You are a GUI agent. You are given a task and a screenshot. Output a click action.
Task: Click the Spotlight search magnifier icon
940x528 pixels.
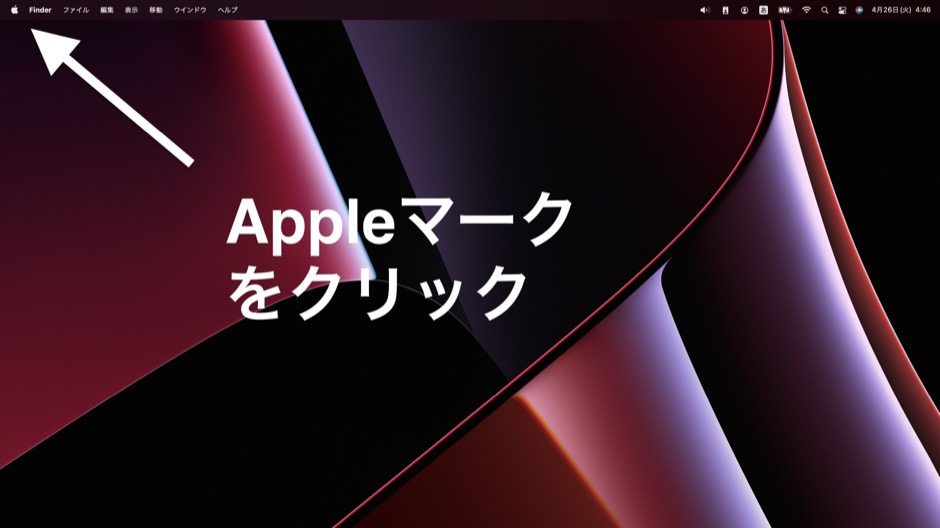point(825,10)
